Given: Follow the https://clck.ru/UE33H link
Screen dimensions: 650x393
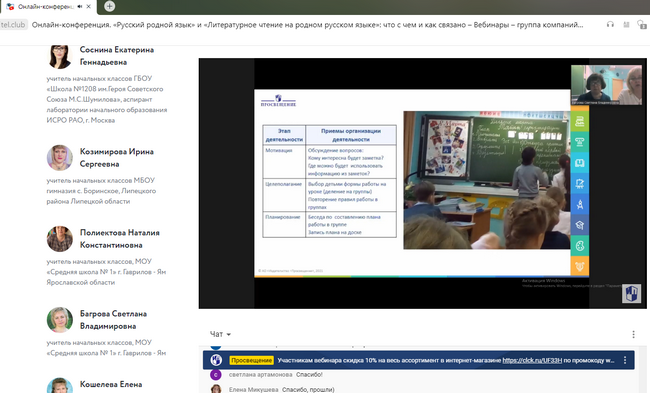Looking at the screenshot, I should click(532, 360).
